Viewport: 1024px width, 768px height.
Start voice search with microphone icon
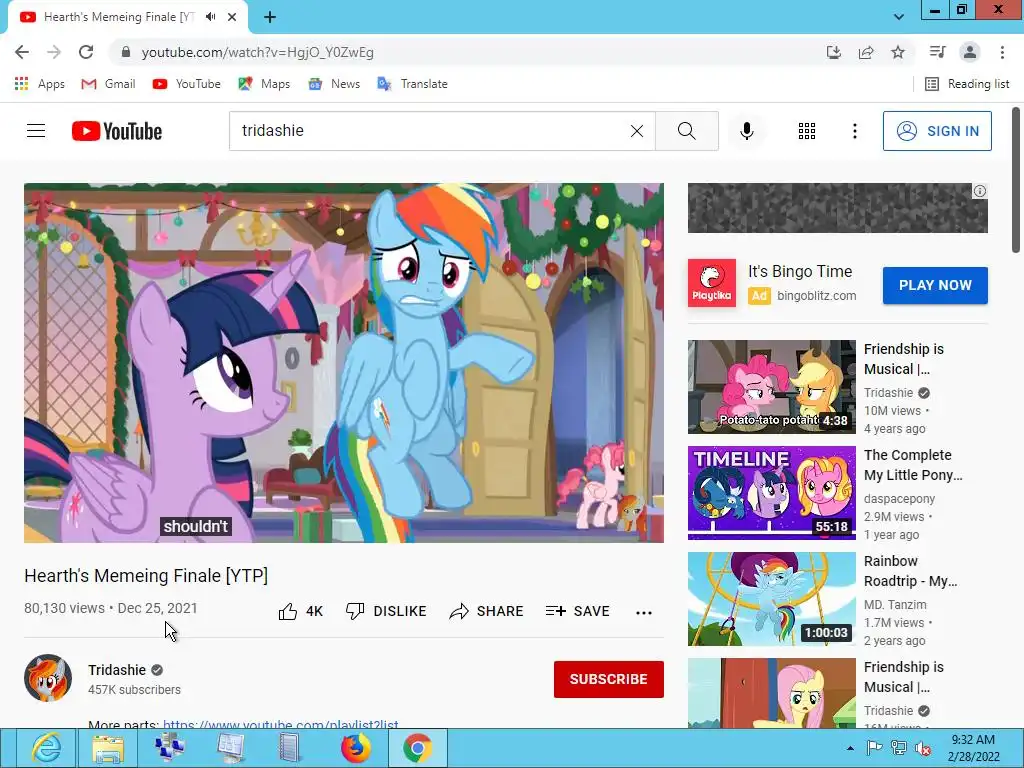tap(746, 131)
